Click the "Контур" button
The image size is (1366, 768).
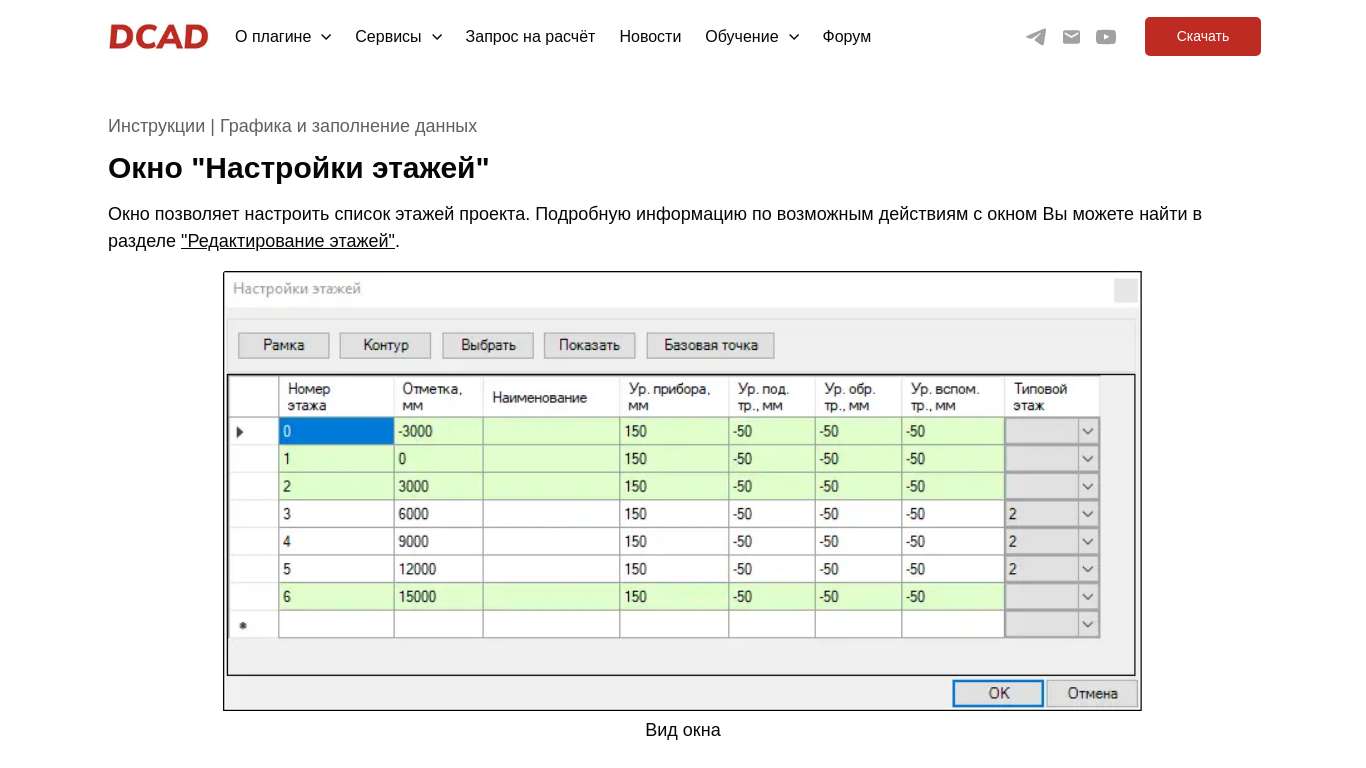point(386,345)
